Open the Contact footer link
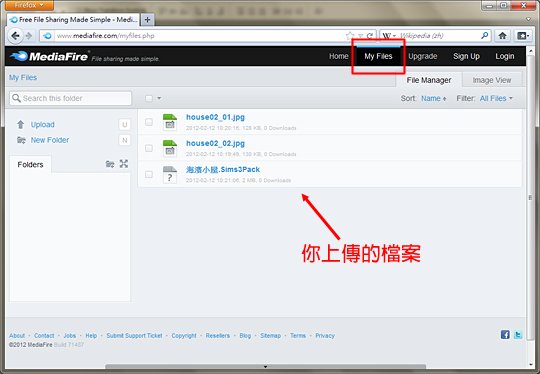 (44, 335)
